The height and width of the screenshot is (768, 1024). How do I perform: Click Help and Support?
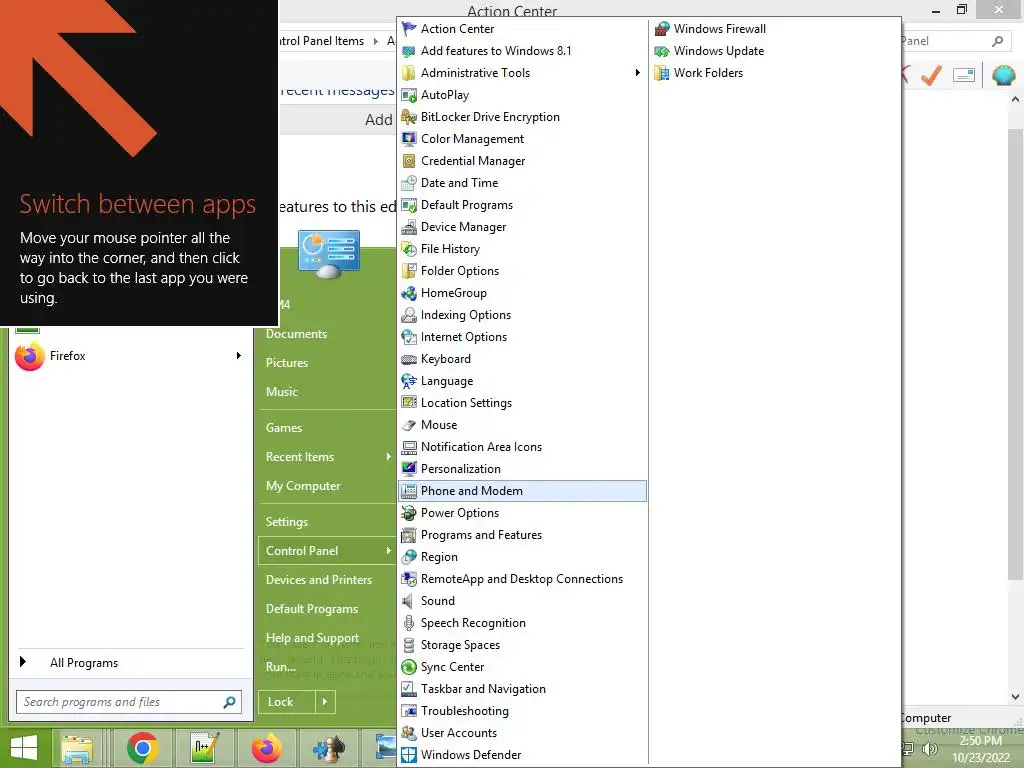tap(312, 638)
